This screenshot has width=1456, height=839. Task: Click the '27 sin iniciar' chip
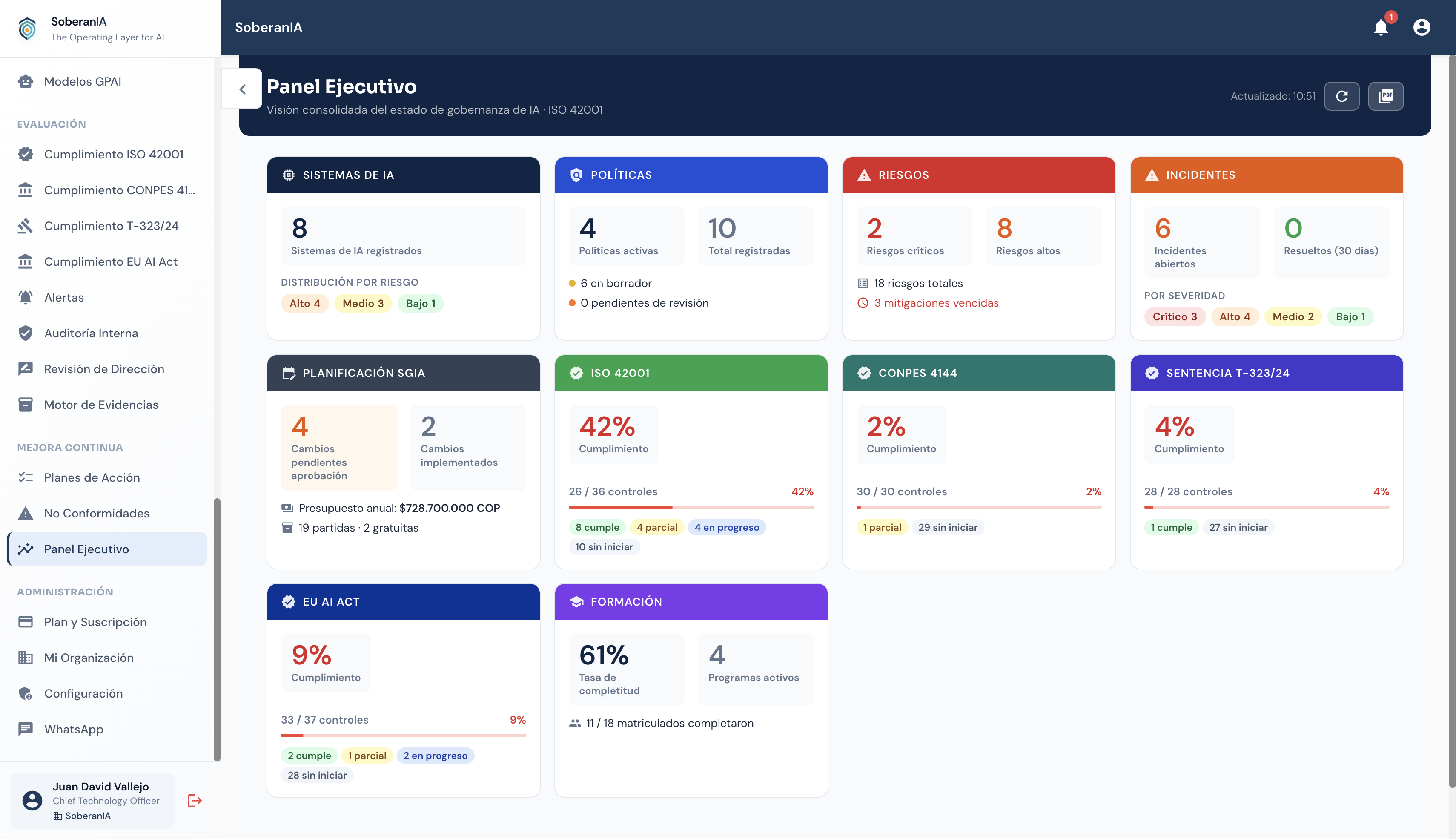coord(1238,527)
